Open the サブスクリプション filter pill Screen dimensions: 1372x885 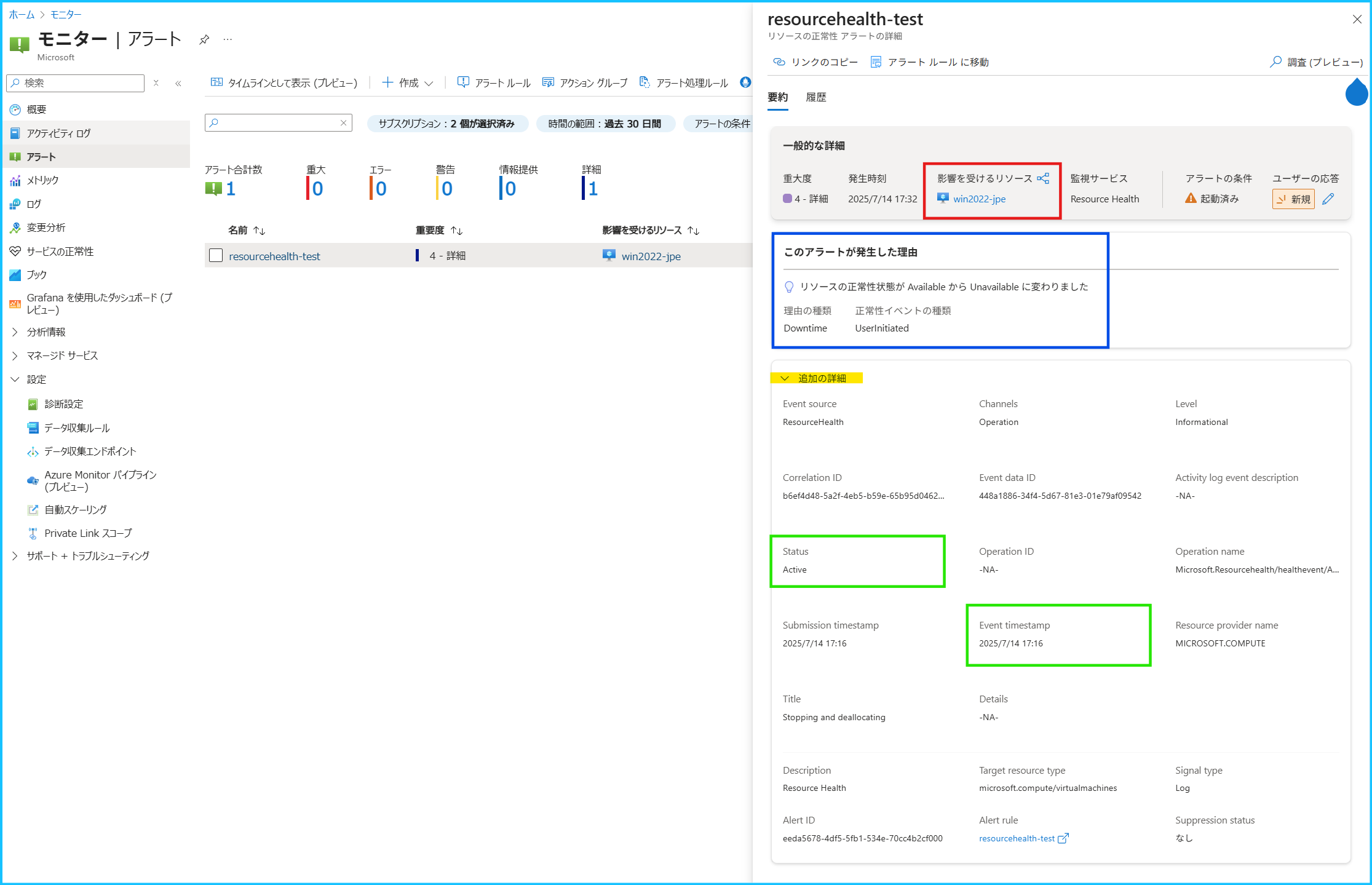(x=447, y=124)
